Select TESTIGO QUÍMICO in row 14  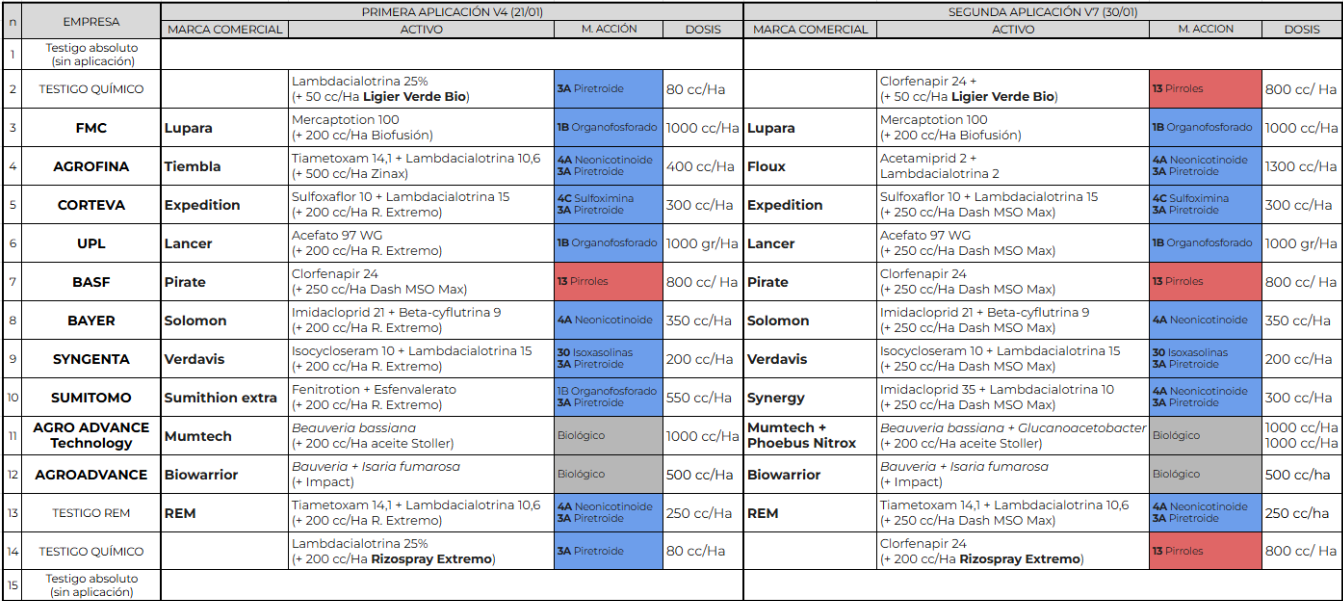(x=91, y=551)
